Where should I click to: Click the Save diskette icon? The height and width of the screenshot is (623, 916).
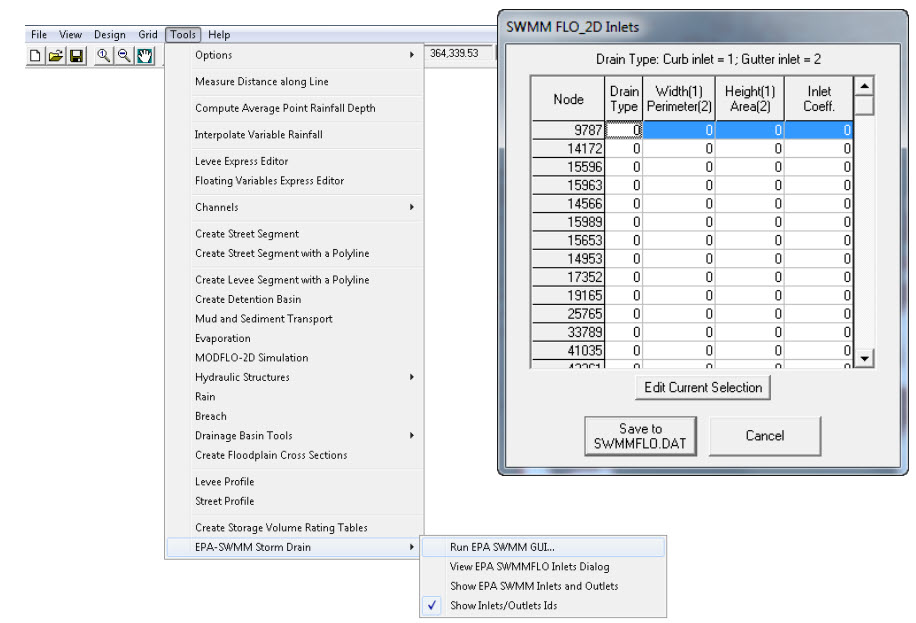pyautogui.click(x=76, y=56)
